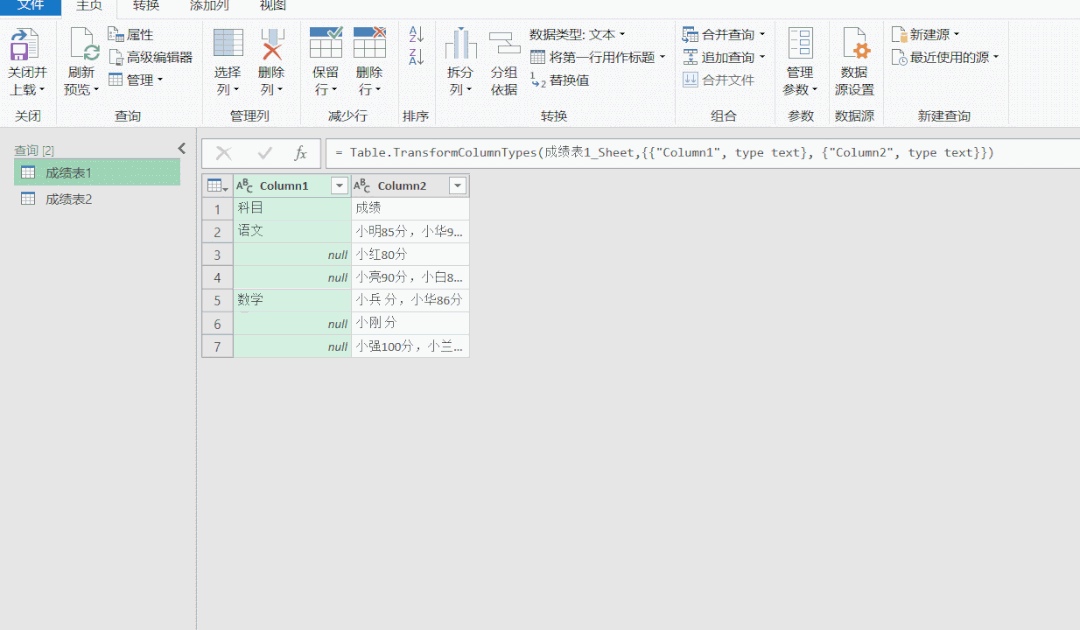Open Recent Sources (最近使用的源) dropdown

945,57
